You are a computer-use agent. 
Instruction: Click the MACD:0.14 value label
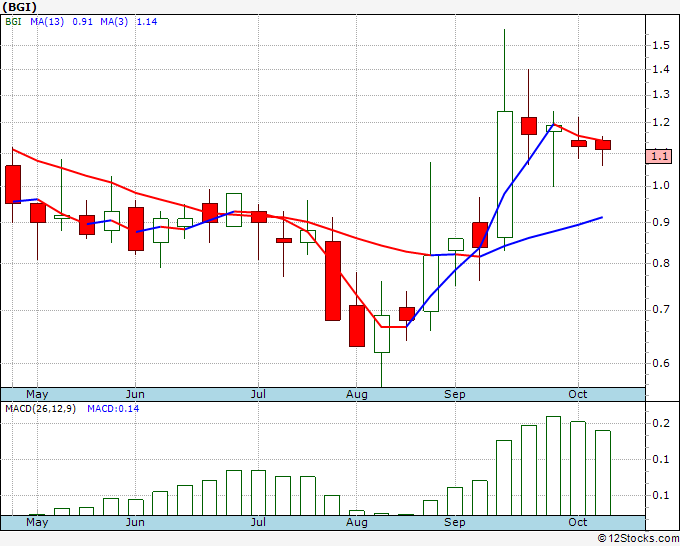tap(113, 409)
